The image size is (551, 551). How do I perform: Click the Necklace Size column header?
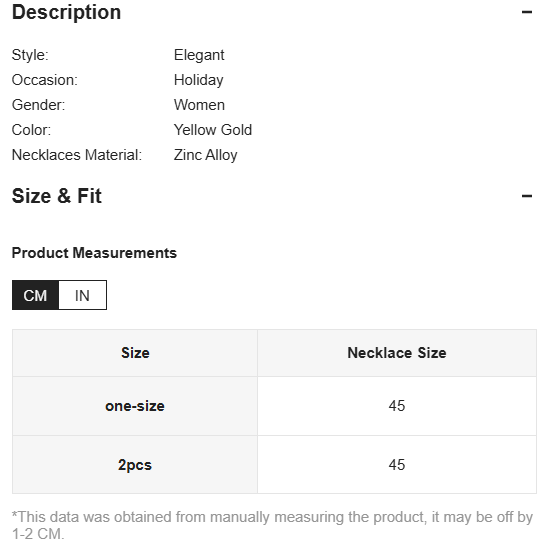click(397, 353)
